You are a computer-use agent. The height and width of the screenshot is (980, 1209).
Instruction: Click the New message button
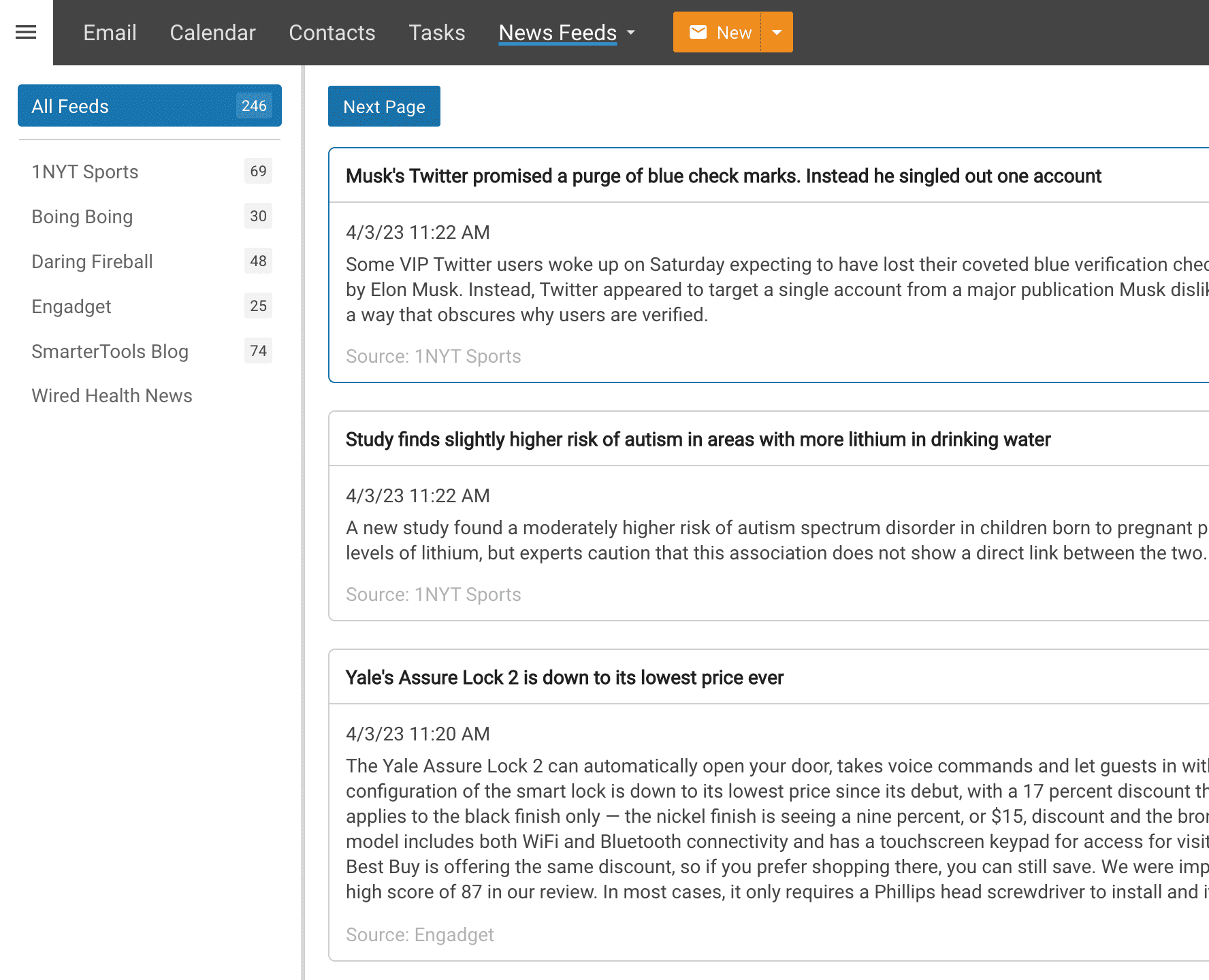[x=718, y=32]
